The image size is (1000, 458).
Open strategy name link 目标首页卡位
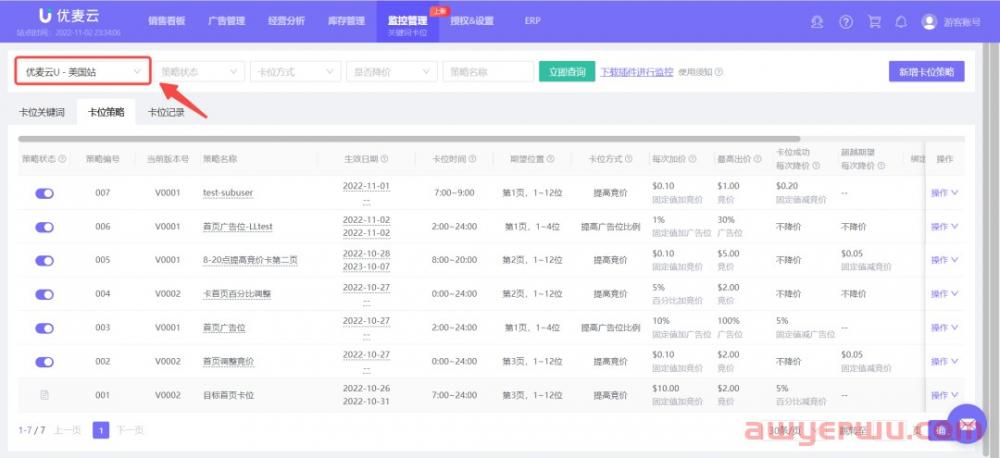tap(228, 395)
